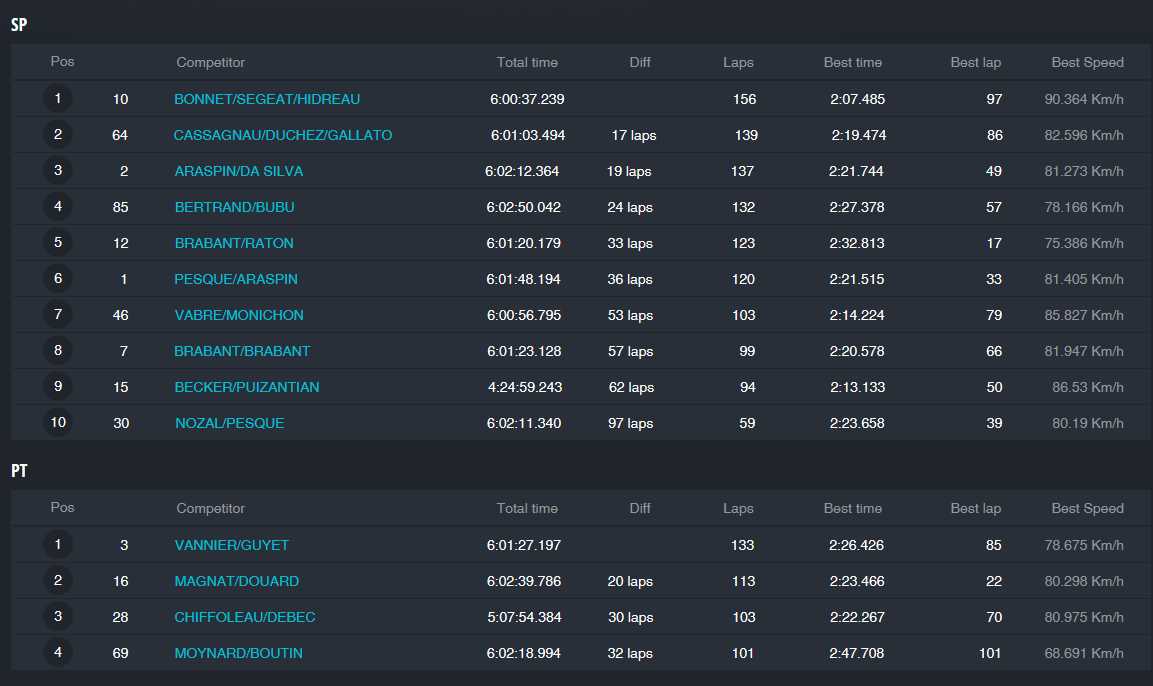Click the PT table Best lap header

pyautogui.click(x=975, y=508)
